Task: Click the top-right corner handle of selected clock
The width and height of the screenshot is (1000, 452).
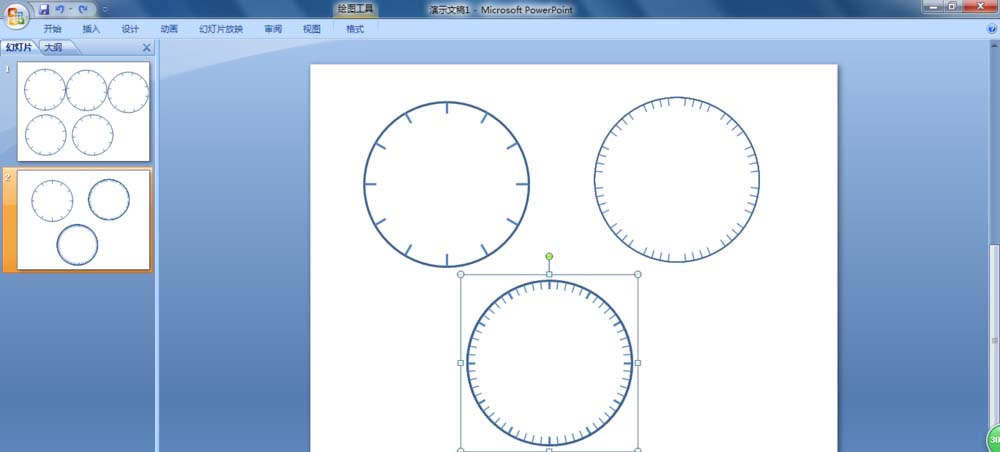Action: pos(638,275)
